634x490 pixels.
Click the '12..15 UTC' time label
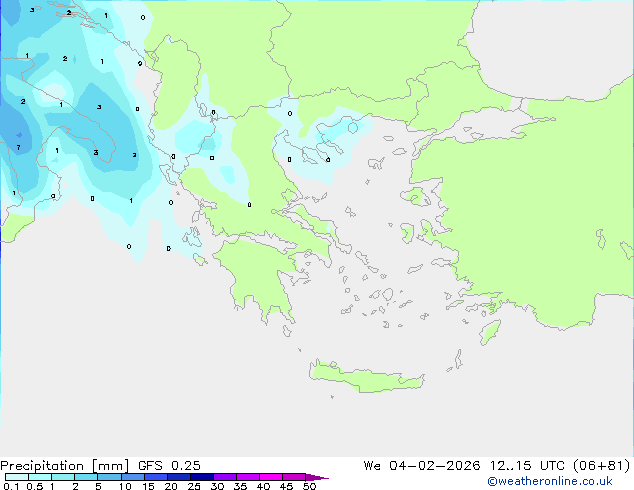tap(527, 466)
